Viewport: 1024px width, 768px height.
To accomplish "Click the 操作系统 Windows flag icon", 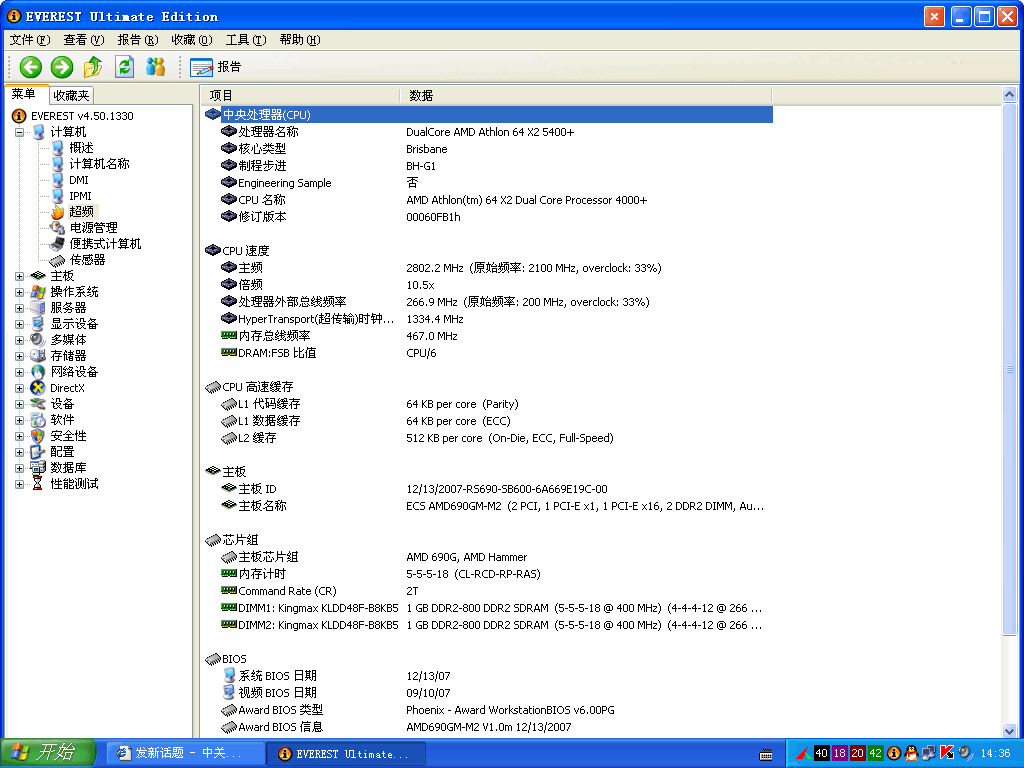I will [38, 292].
